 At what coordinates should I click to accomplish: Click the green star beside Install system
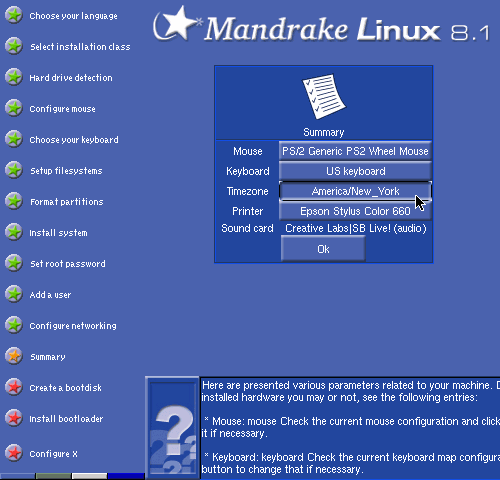point(14,232)
